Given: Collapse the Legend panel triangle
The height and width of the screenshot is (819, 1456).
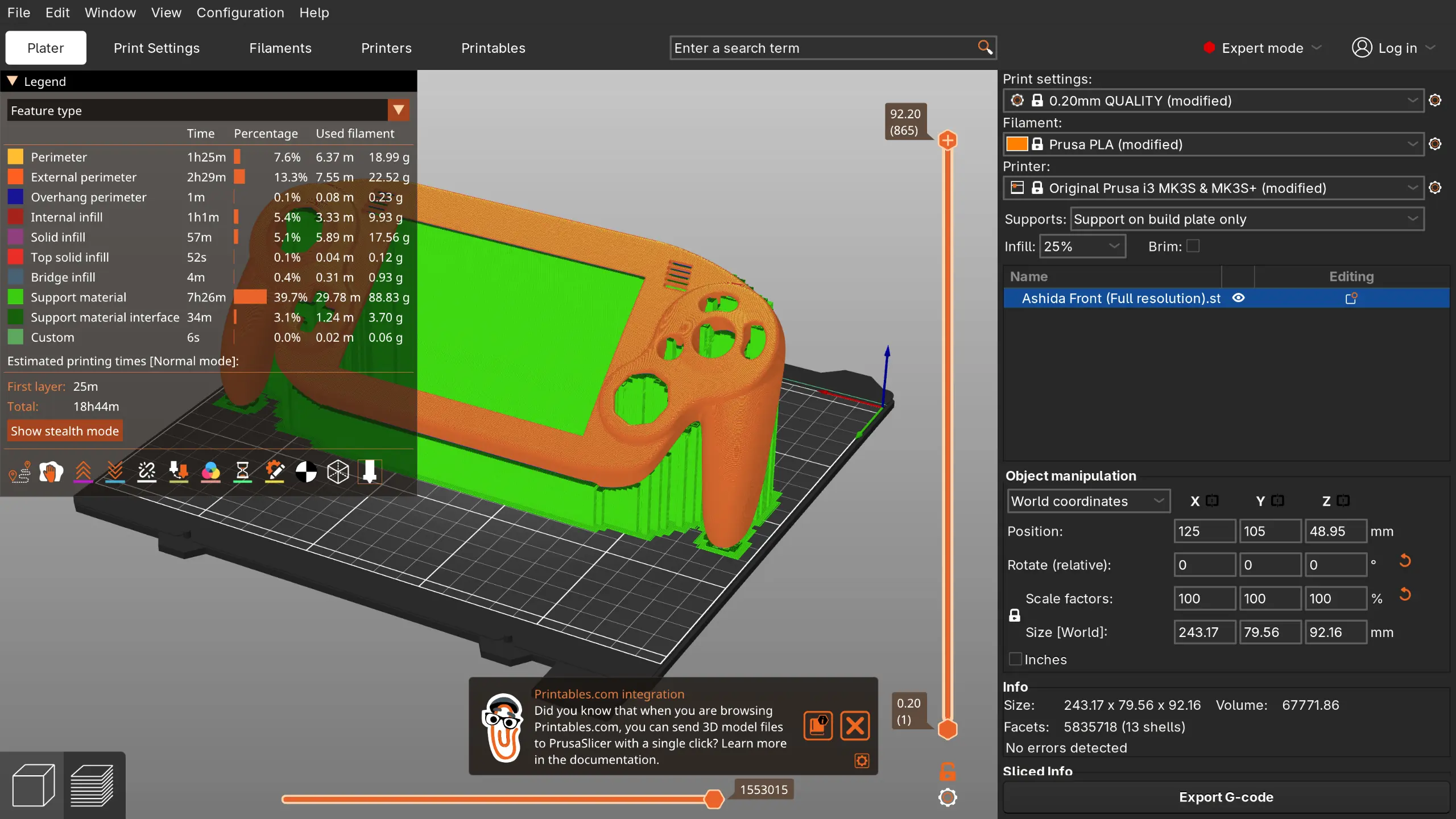Looking at the screenshot, I should [x=12, y=81].
